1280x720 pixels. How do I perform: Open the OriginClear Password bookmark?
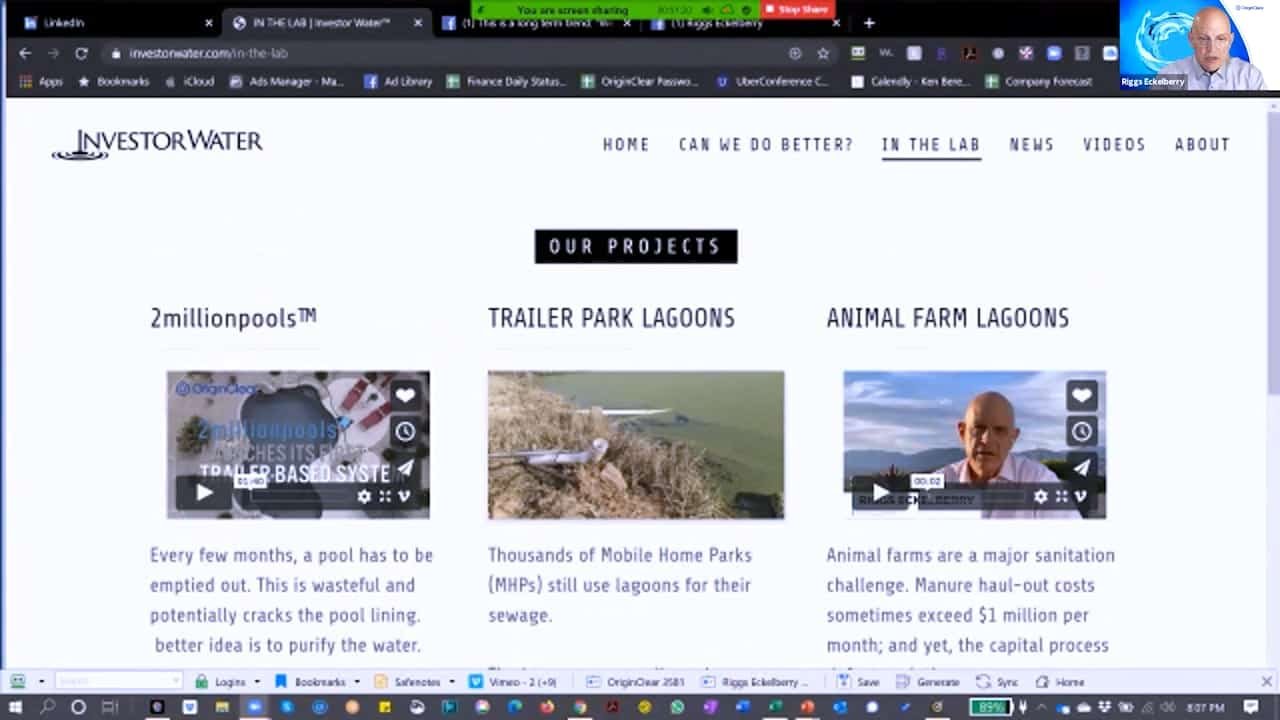point(642,82)
